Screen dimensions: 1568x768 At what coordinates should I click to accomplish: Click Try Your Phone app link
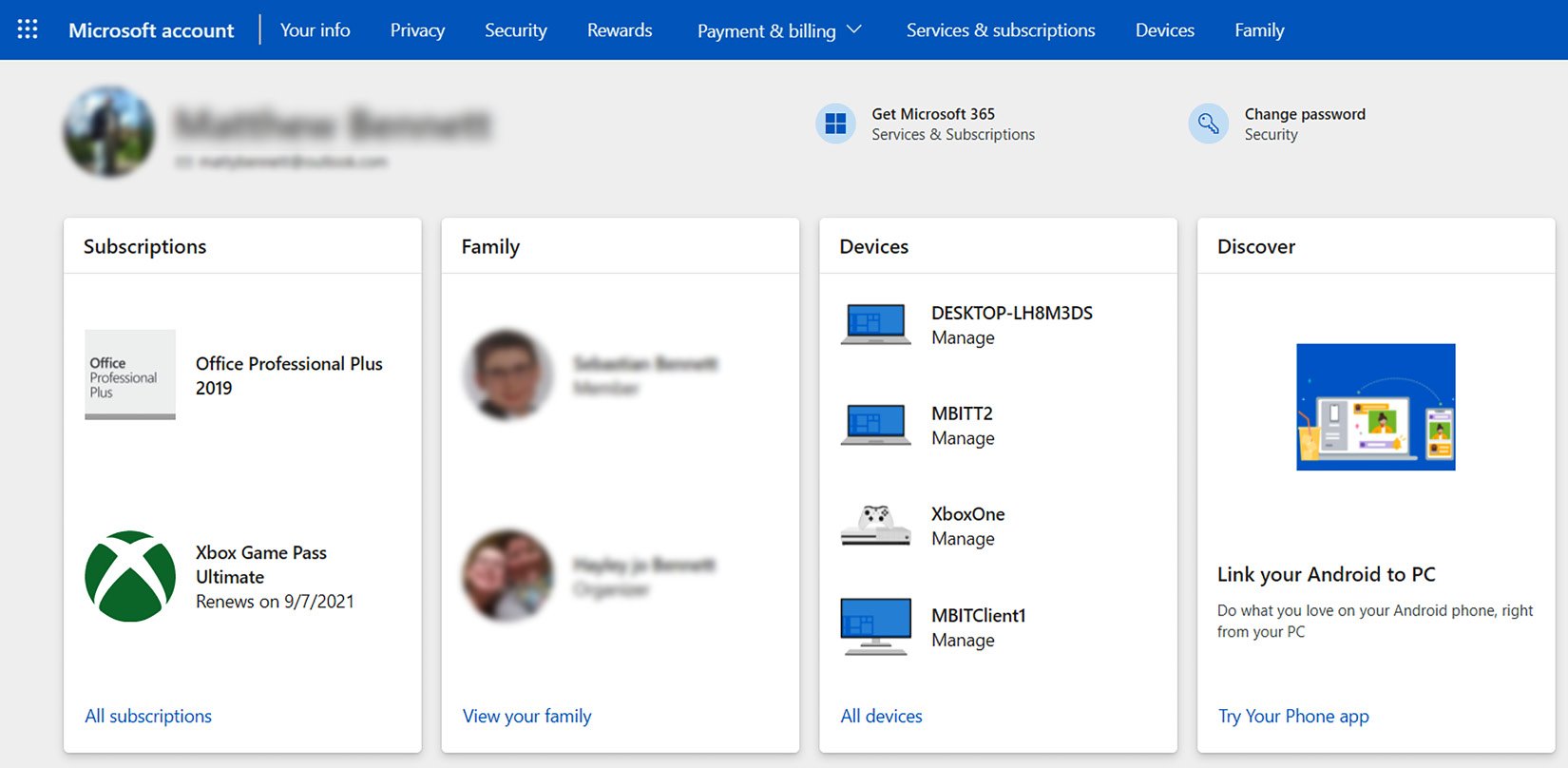click(x=1294, y=716)
